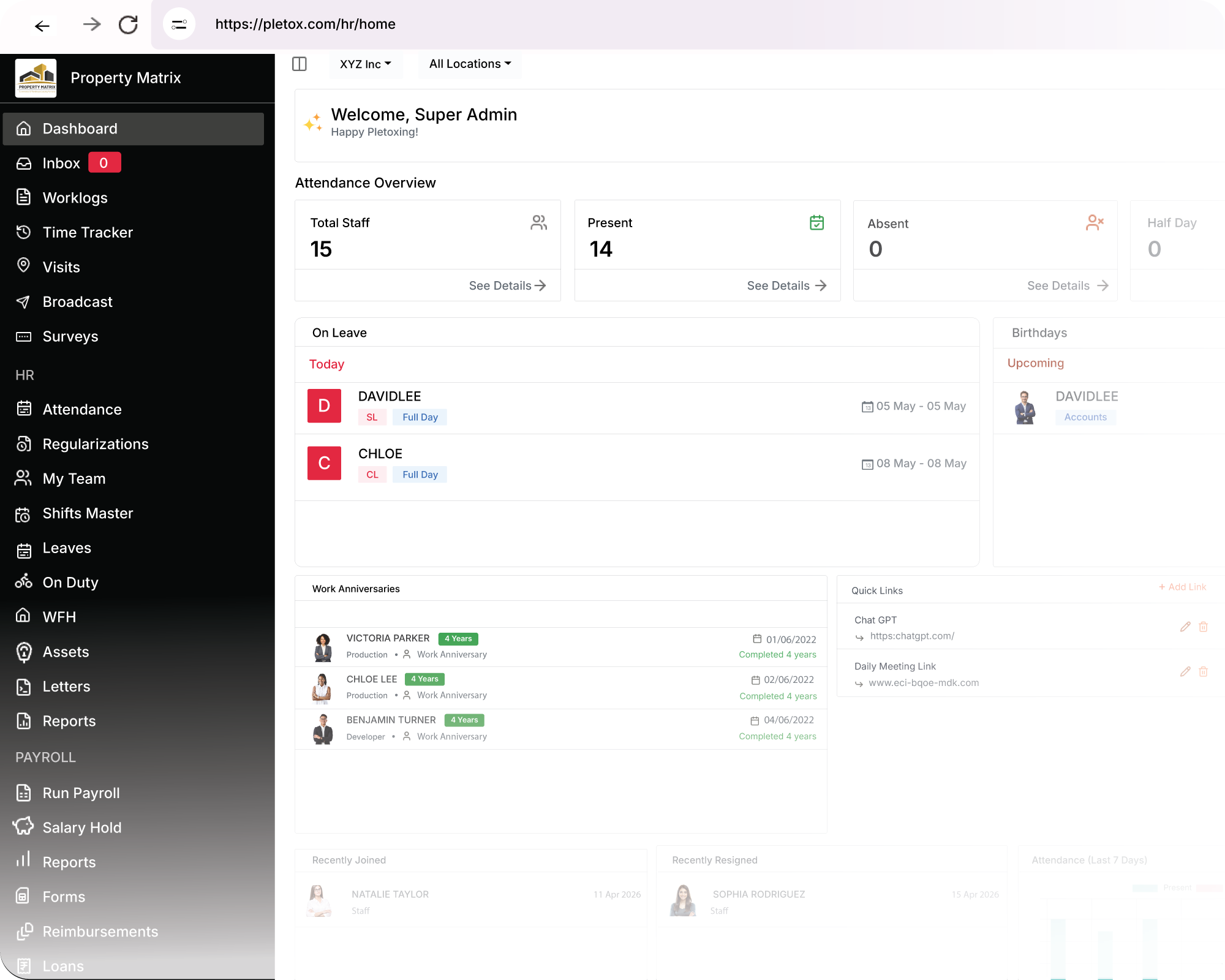The height and width of the screenshot is (980, 1225).
Task: Click NATALIE TAYLOR in Recently Joined
Action: (390, 894)
